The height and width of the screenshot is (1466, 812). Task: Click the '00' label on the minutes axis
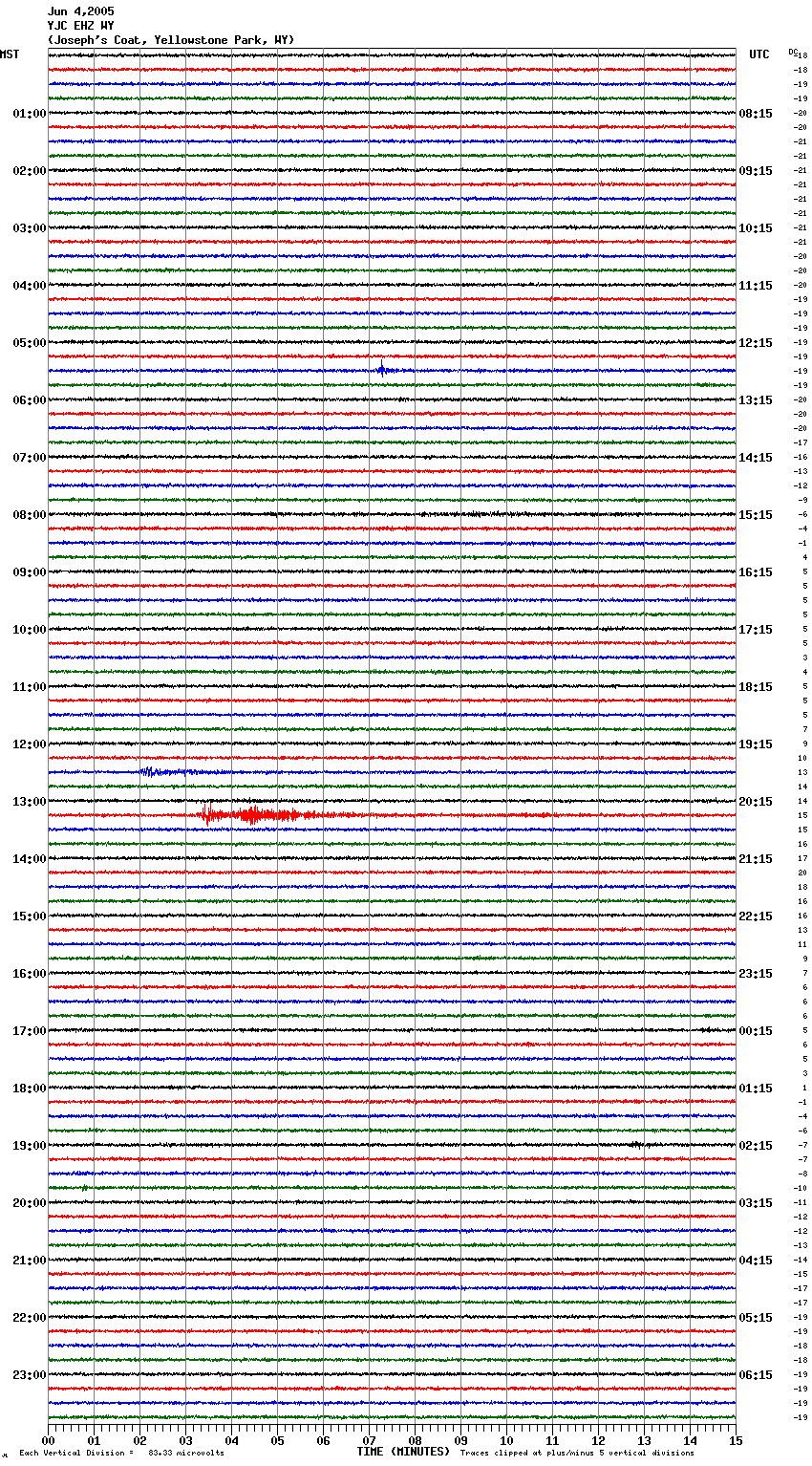coord(48,1440)
